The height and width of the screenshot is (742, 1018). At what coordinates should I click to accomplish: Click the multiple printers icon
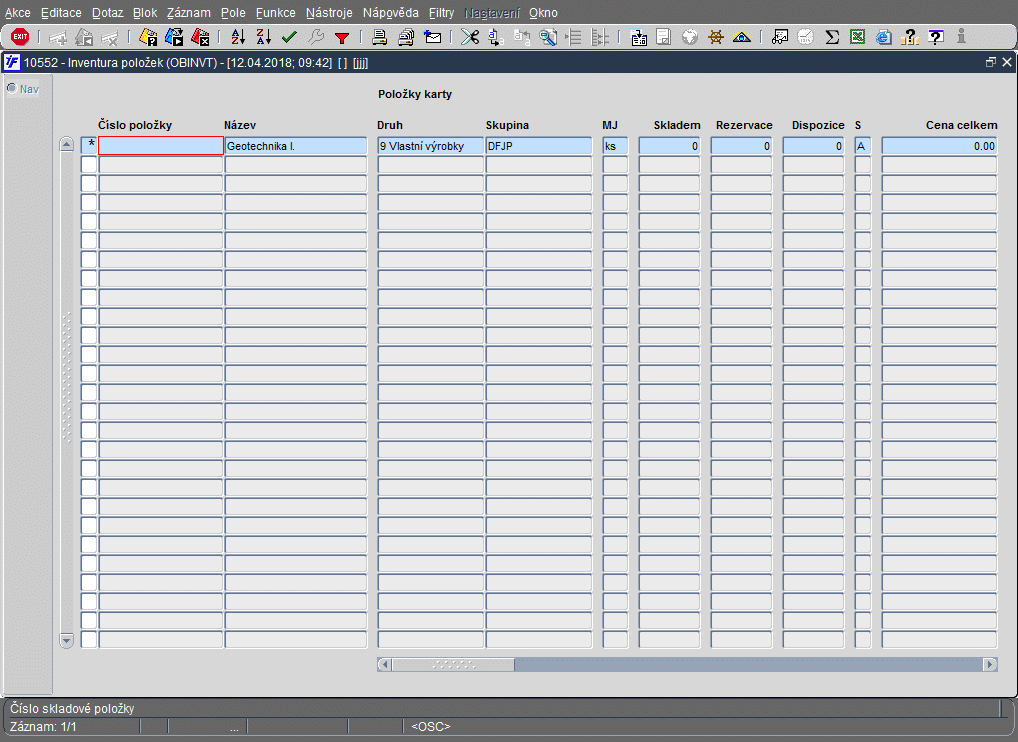(x=406, y=37)
